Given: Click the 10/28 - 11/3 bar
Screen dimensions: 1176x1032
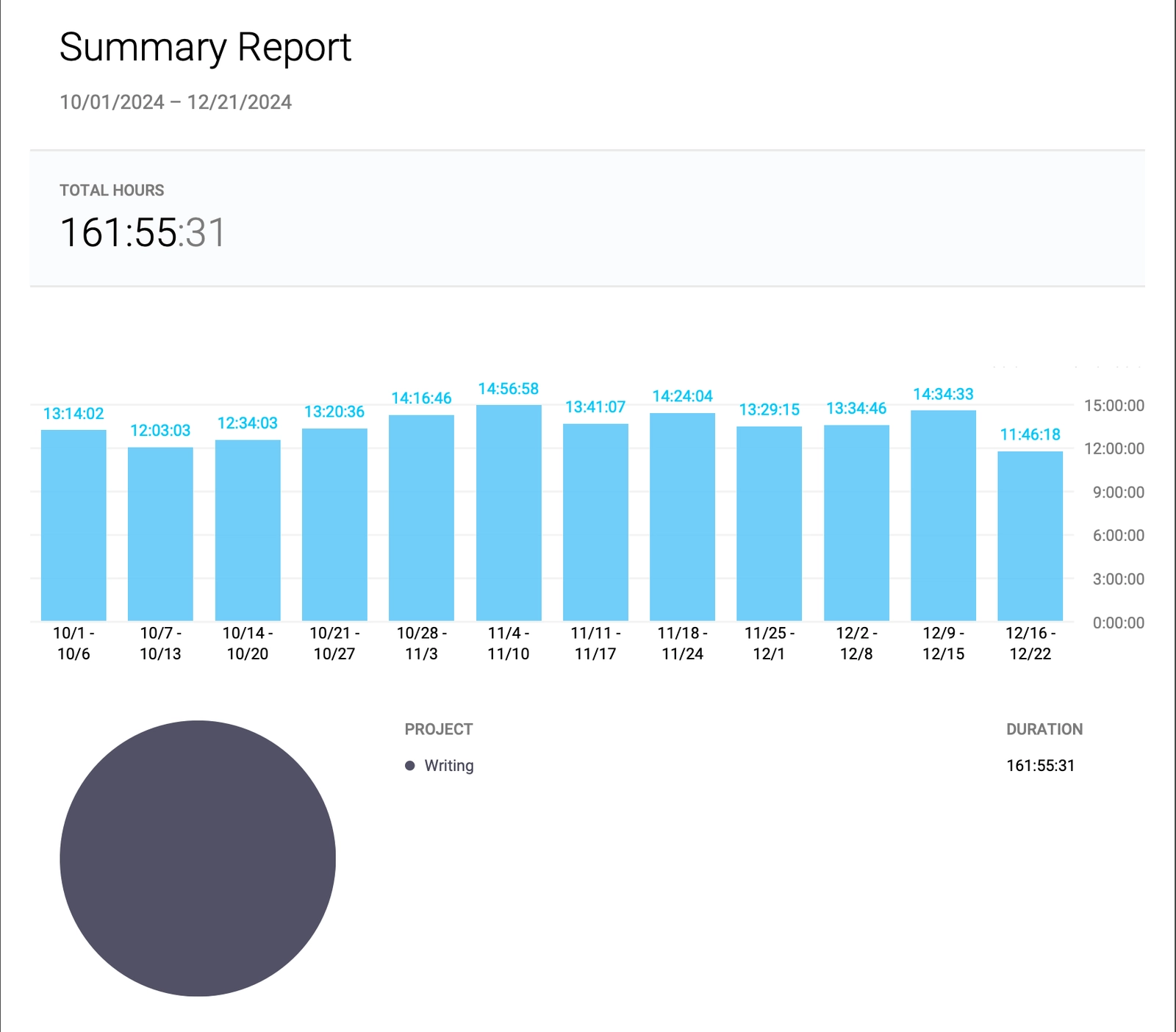Looking at the screenshot, I should (421, 517).
